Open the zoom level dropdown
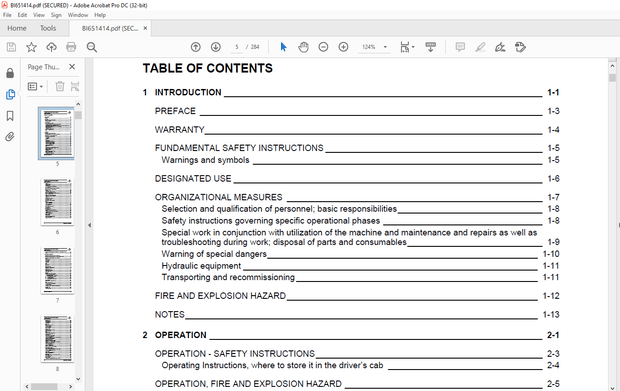The height and width of the screenshot is (391, 620). click(x=385, y=47)
